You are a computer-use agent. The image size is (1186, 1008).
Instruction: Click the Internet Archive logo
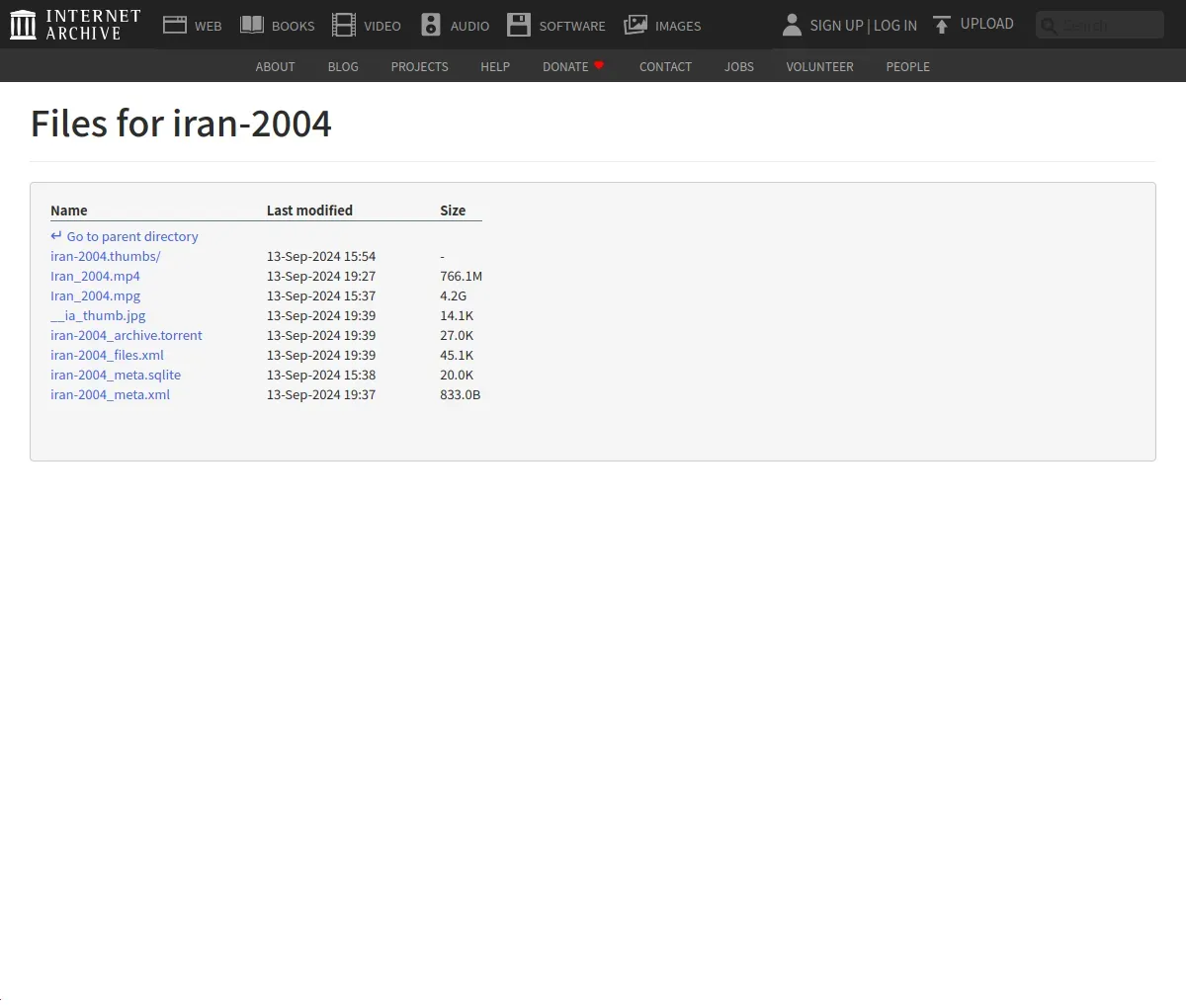tap(75, 25)
